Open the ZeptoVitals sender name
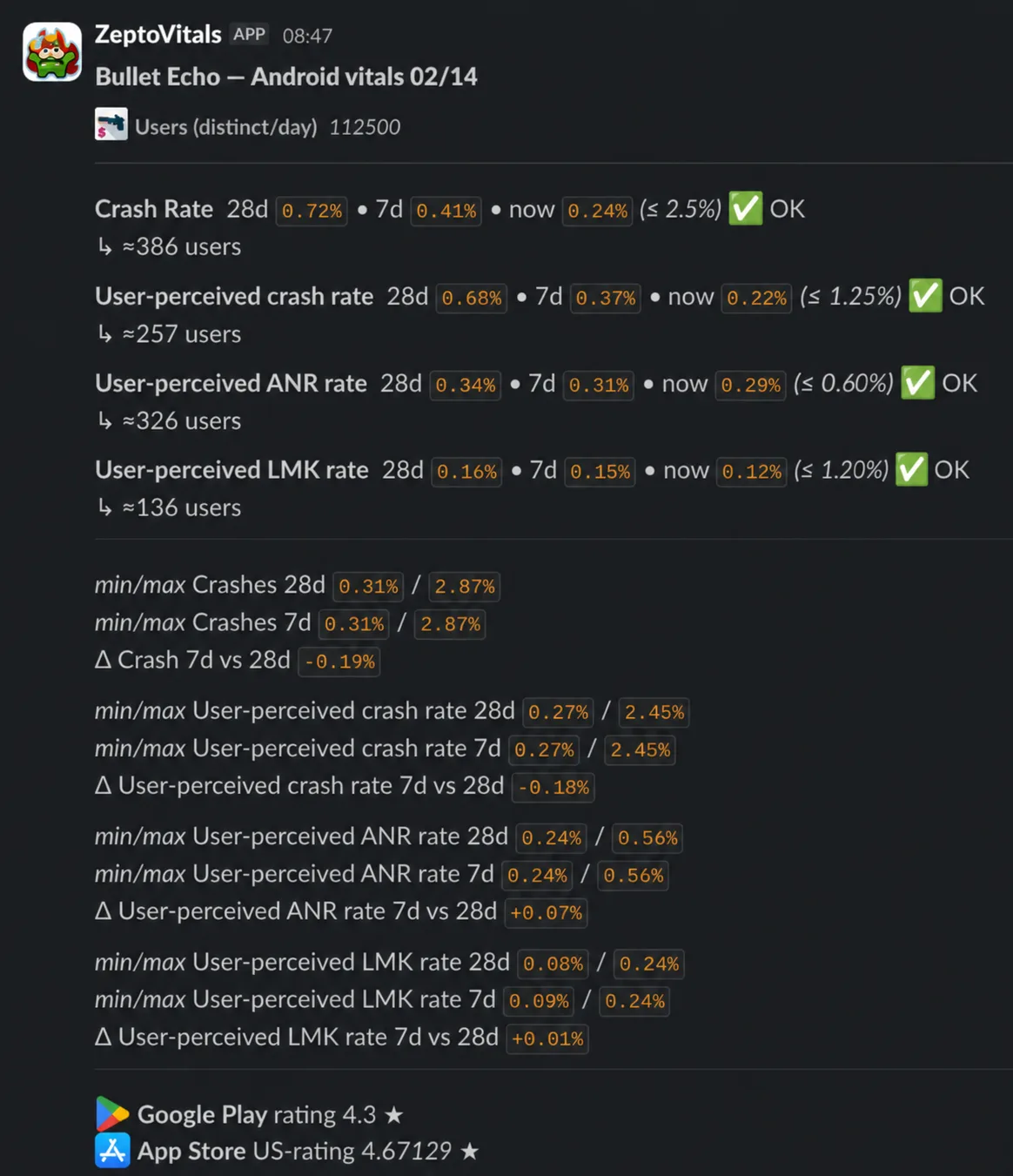 [x=158, y=34]
